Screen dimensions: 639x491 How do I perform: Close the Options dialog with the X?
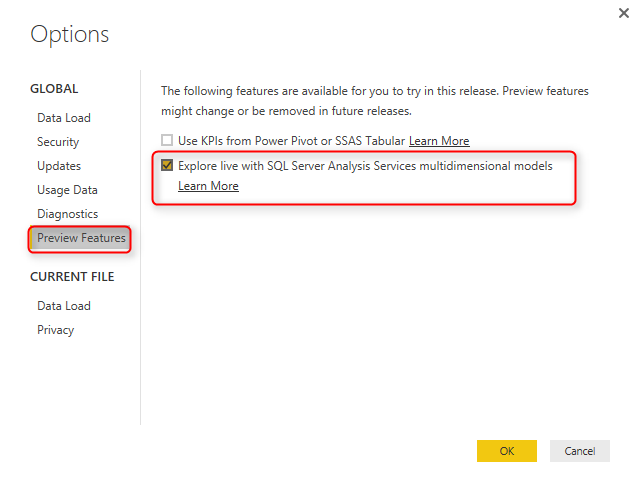point(624,12)
